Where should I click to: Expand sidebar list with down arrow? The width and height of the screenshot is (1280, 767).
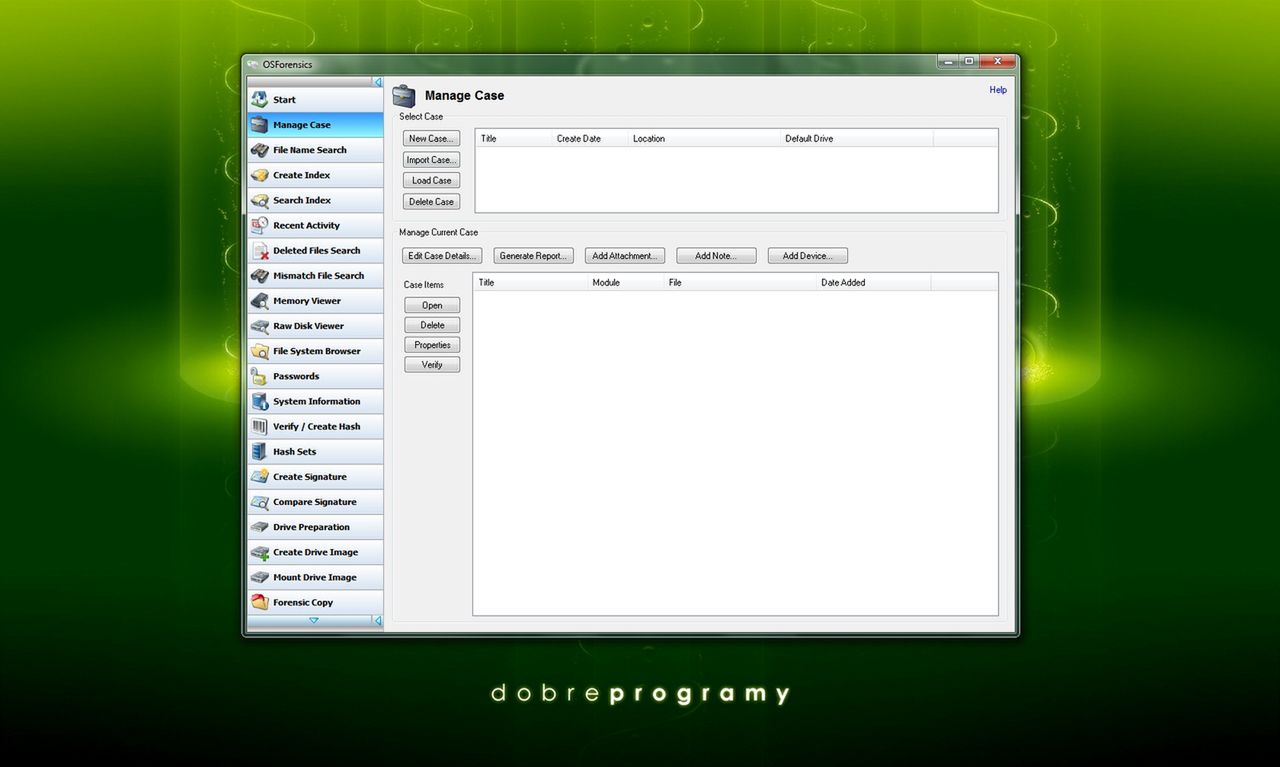coord(313,621)
